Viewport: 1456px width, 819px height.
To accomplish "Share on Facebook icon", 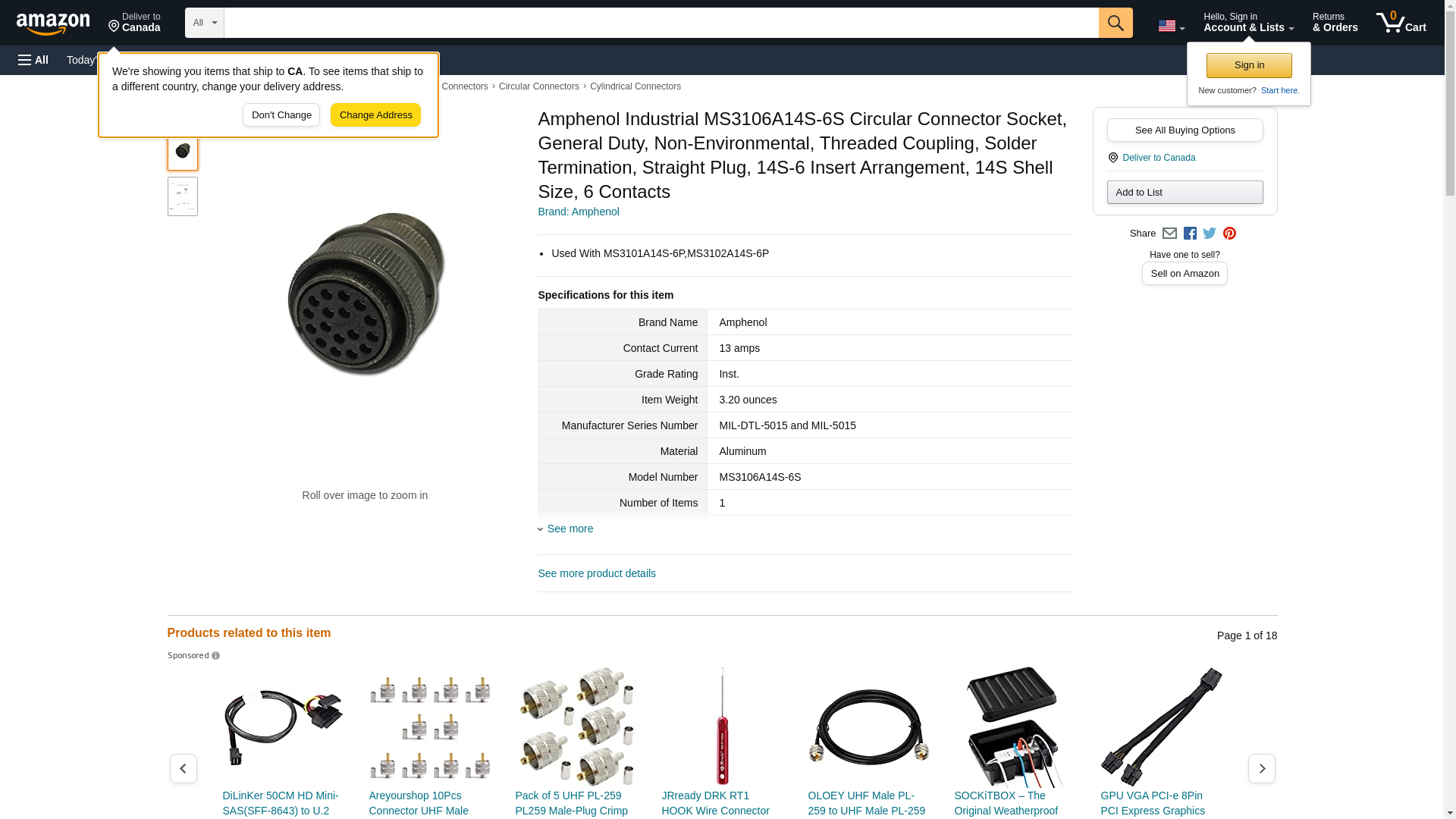I will tap(1190, 234).
